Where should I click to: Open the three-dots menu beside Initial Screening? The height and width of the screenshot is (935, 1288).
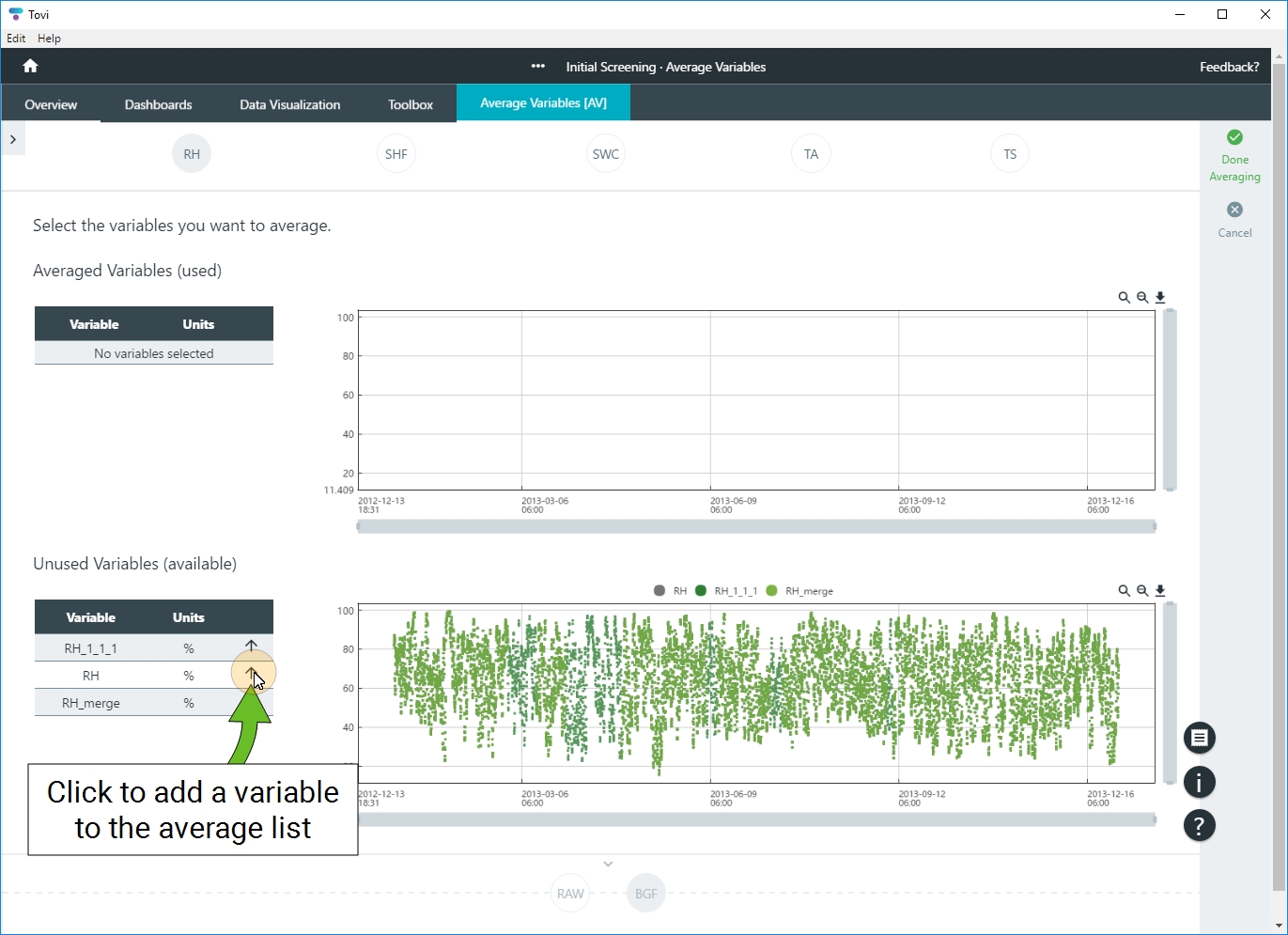coord(537,66)
